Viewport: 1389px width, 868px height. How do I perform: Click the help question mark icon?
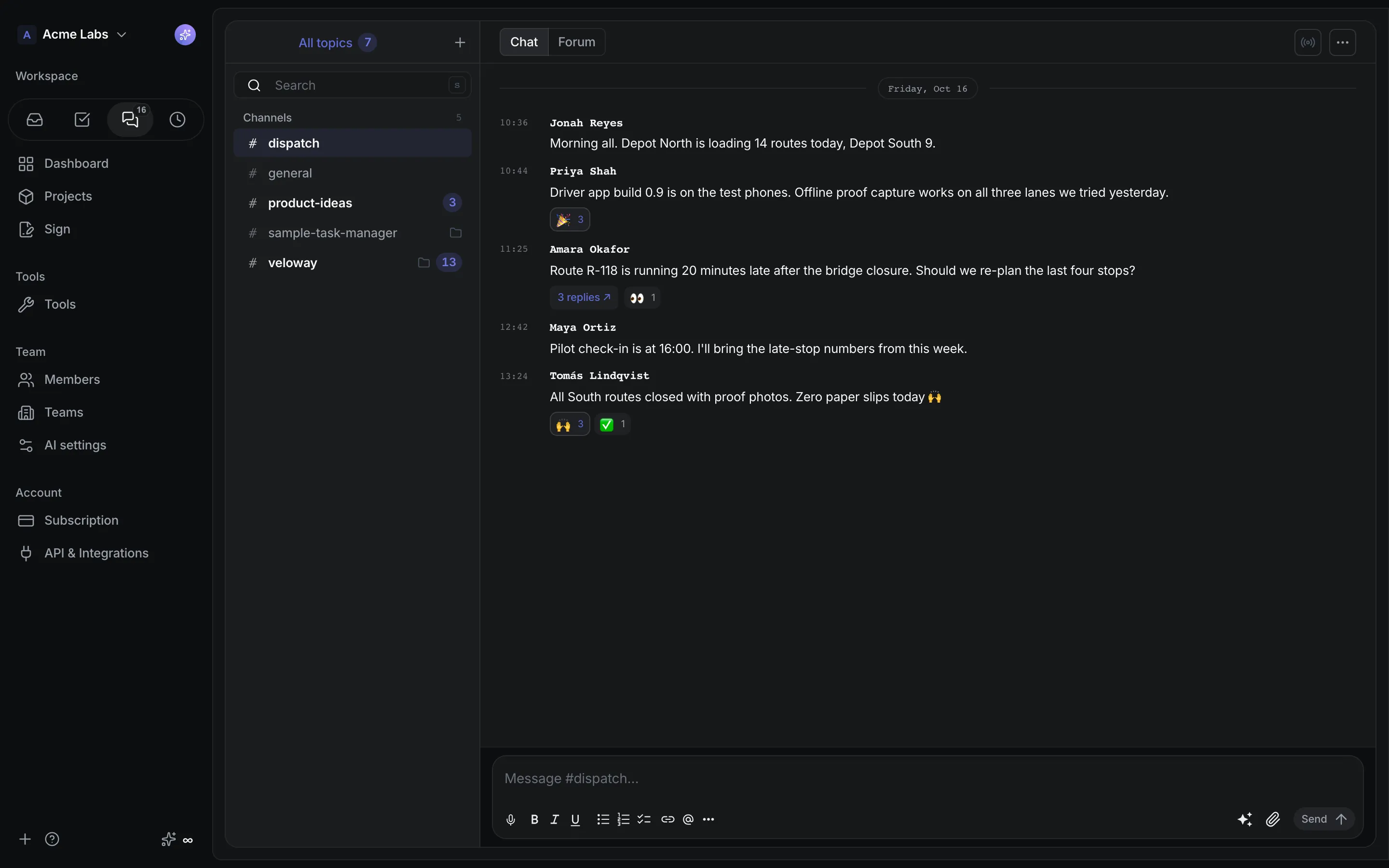coord(52,839)
